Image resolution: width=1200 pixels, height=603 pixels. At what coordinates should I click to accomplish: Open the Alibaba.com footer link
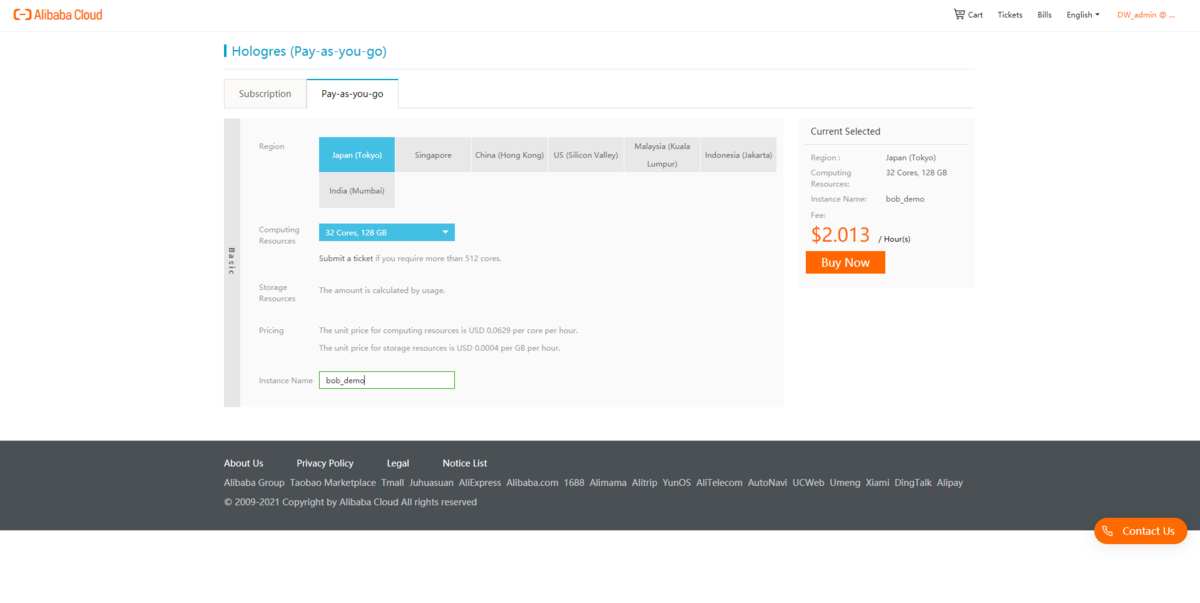coord(532,482)
